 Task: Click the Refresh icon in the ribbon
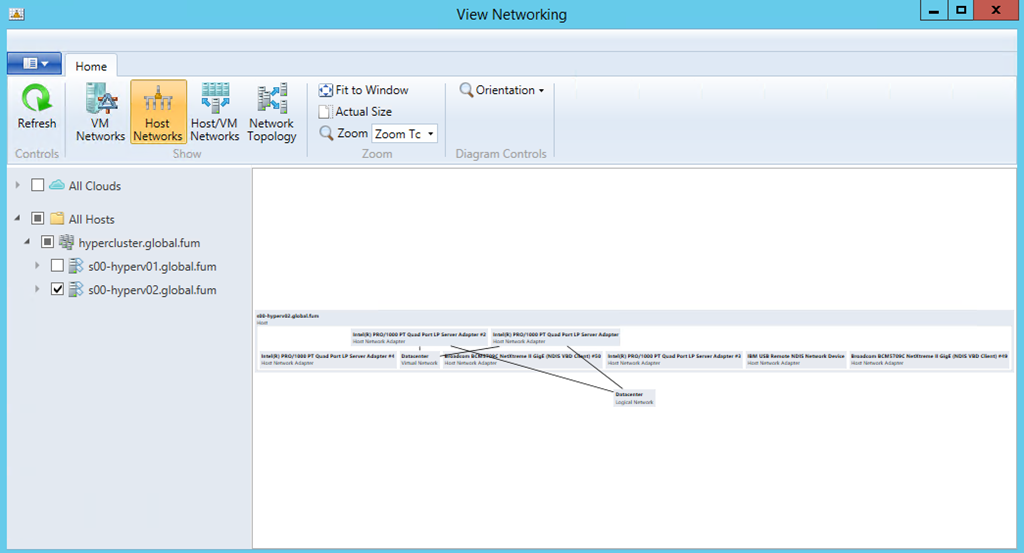pyautogui.click(x=37, y=100)
